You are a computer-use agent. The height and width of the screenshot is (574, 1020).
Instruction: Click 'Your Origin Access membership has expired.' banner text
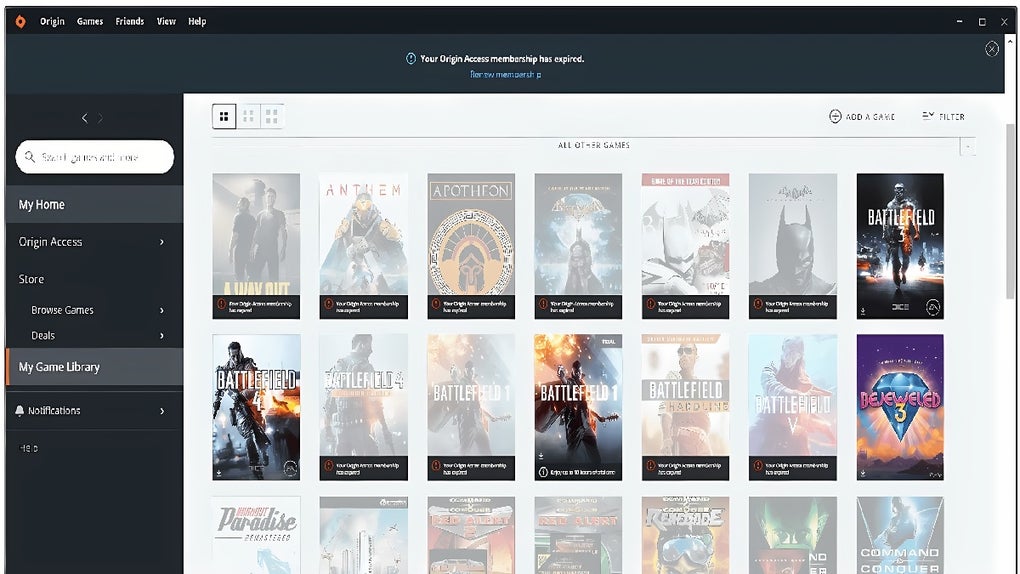point(502,59)
